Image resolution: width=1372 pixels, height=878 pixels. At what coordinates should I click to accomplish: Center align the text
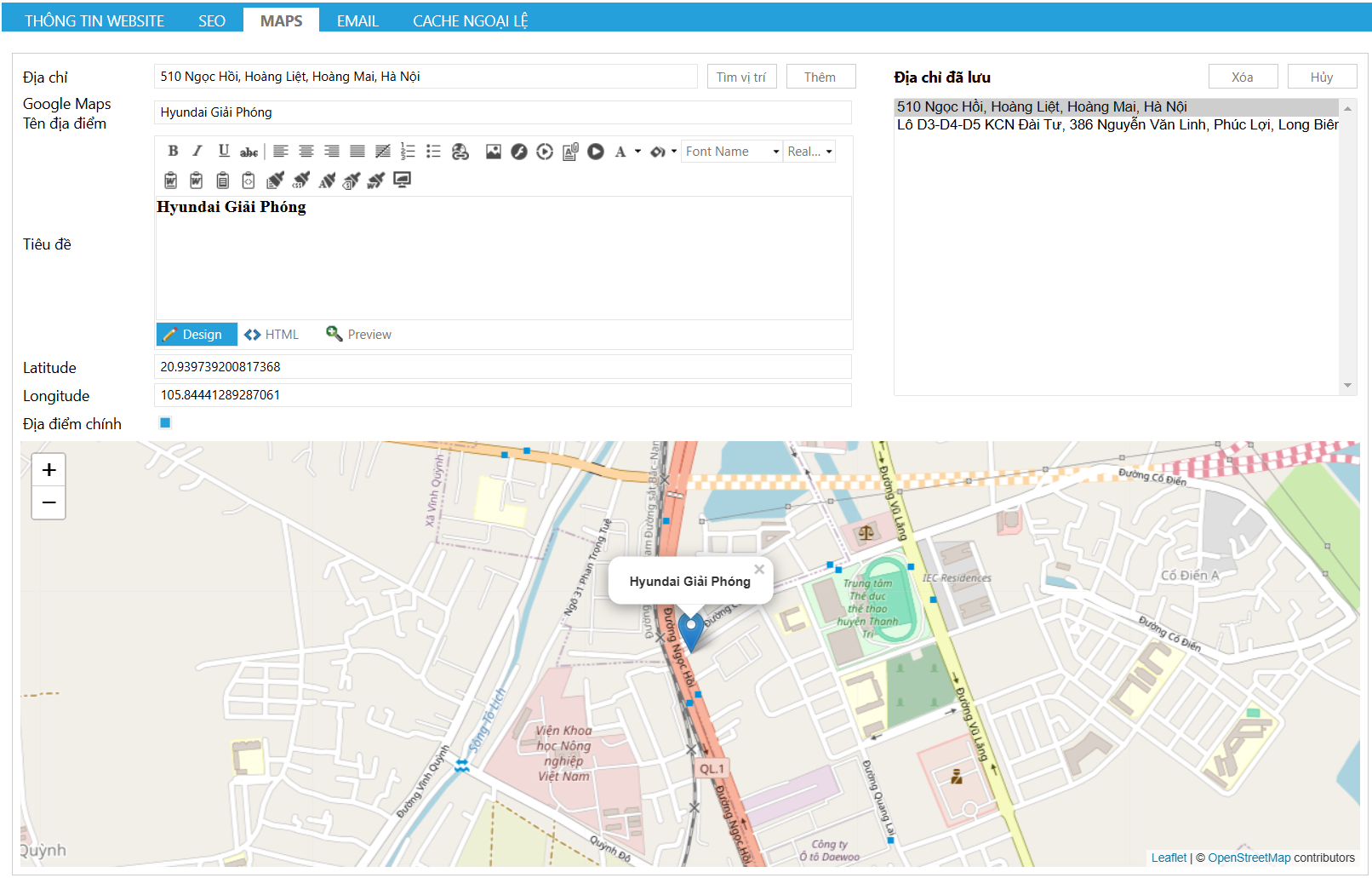click(x=306, y=152)
